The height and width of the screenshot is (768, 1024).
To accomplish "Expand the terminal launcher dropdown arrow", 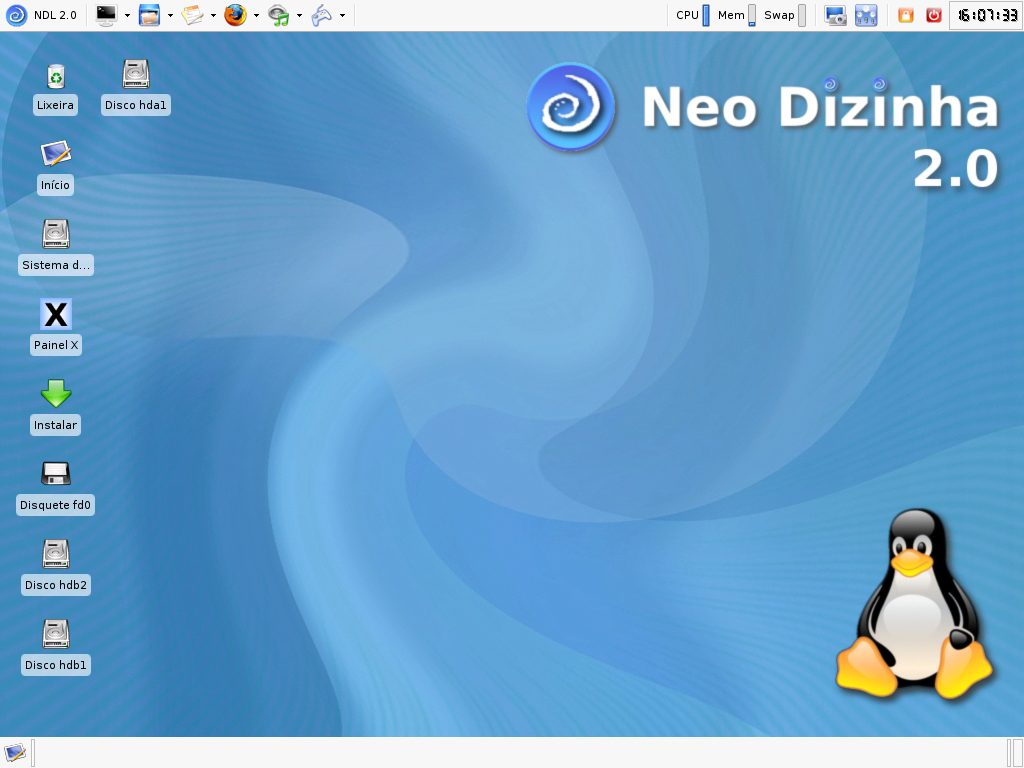I will click(x=126, y=14).
